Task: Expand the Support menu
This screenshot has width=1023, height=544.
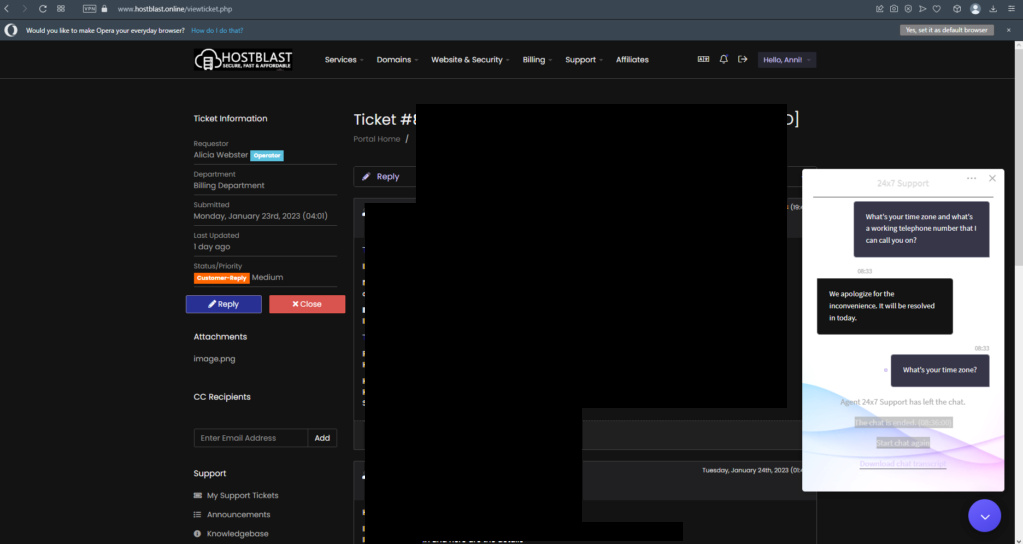Action: coord(583,59)
